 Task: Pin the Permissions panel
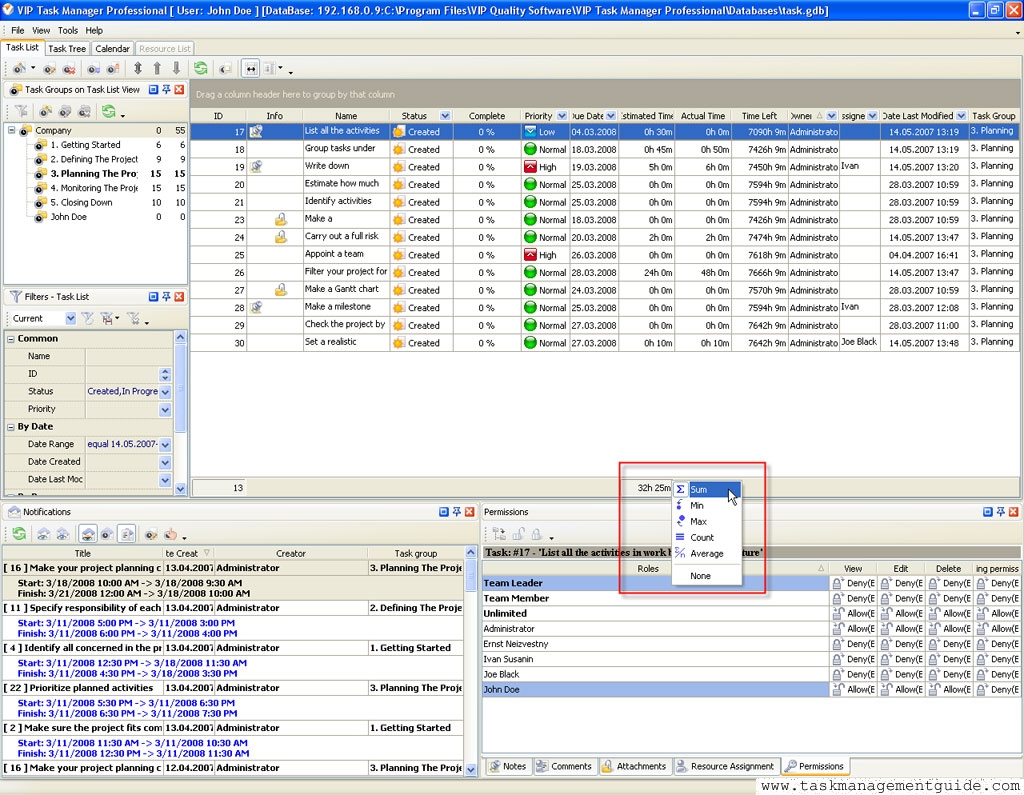point(1000,511)
